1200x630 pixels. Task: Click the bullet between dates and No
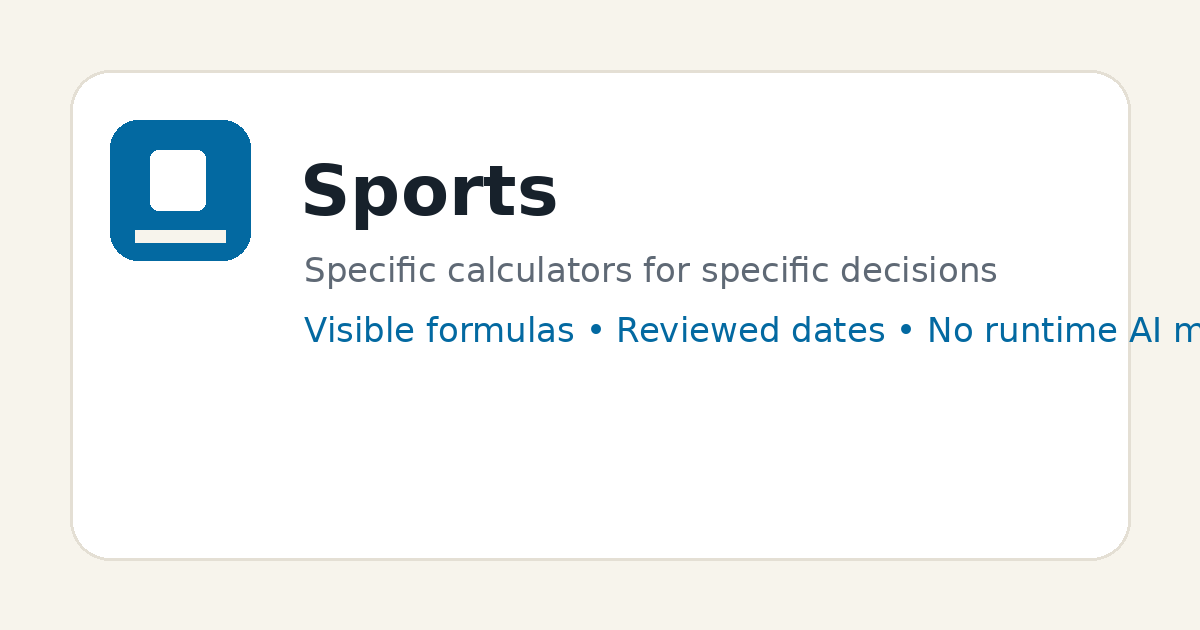point(906,331)
